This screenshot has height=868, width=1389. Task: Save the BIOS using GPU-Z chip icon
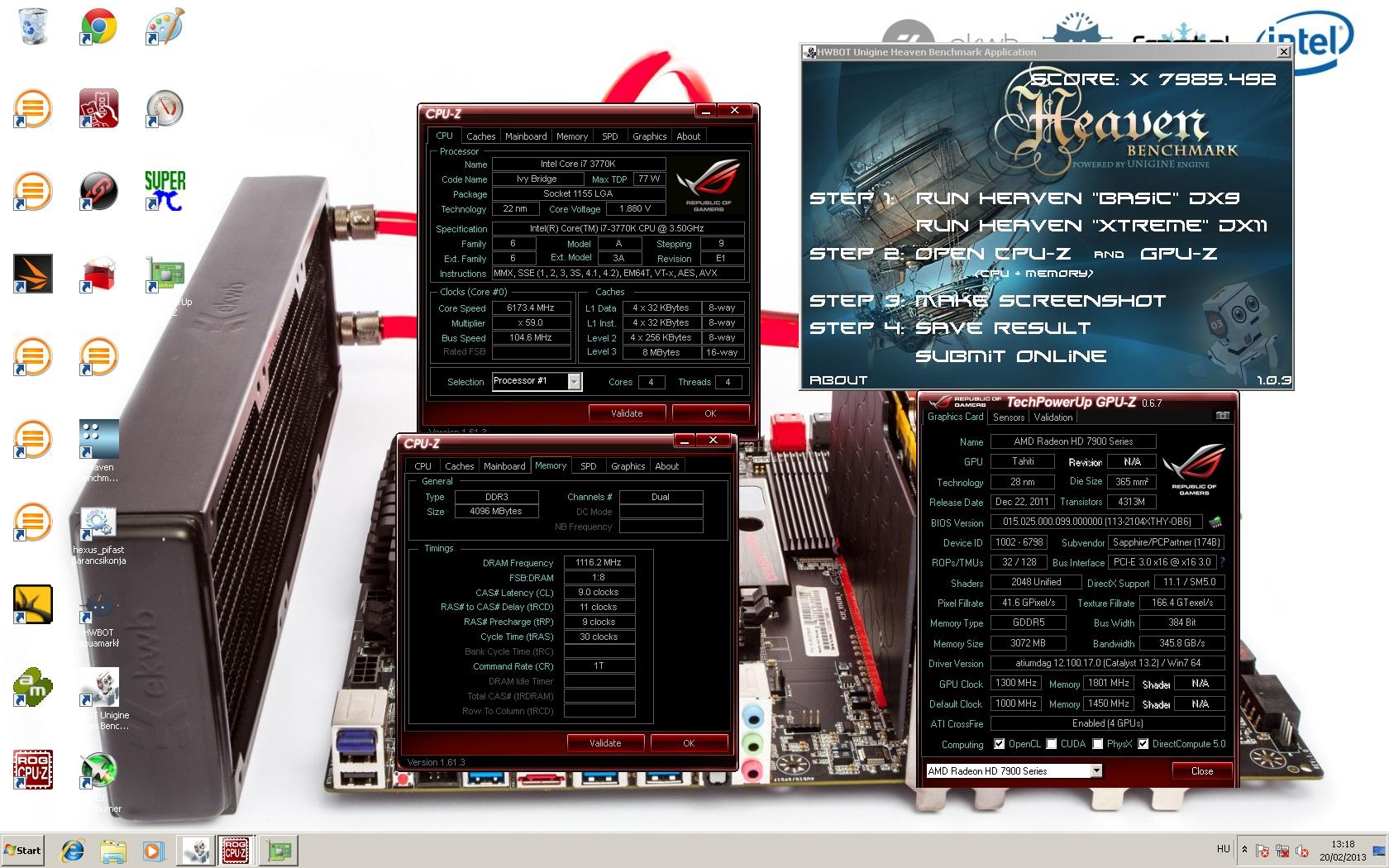1215,522
